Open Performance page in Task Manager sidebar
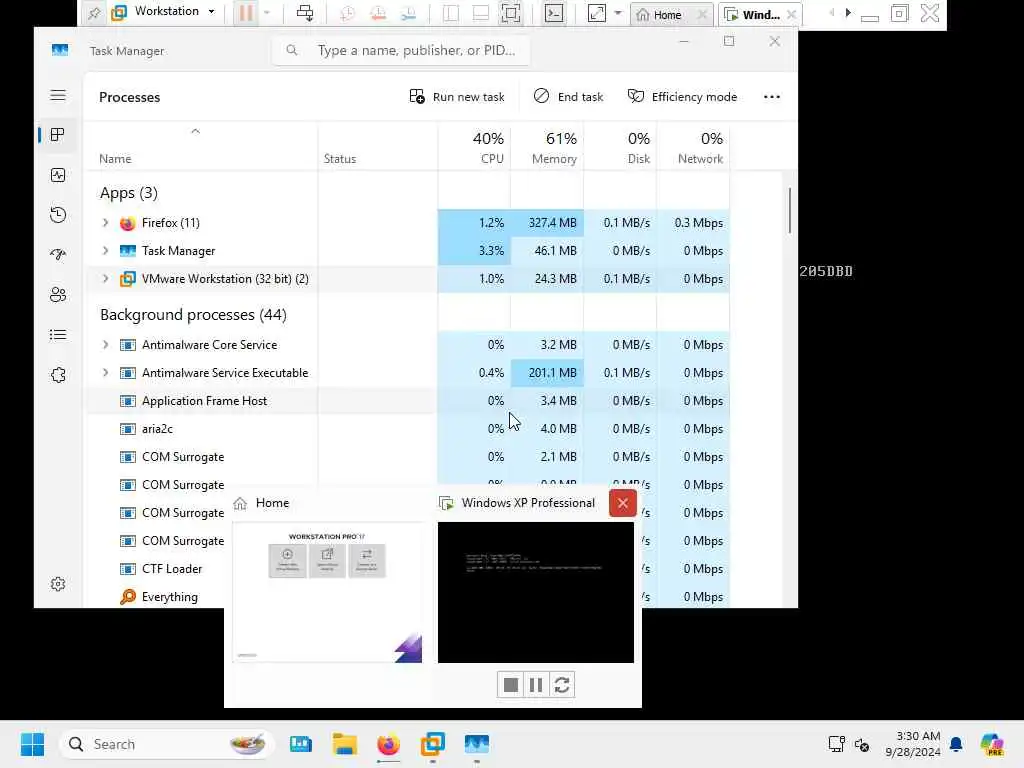This screenshot has height=768, width=1024. [58, 175]
